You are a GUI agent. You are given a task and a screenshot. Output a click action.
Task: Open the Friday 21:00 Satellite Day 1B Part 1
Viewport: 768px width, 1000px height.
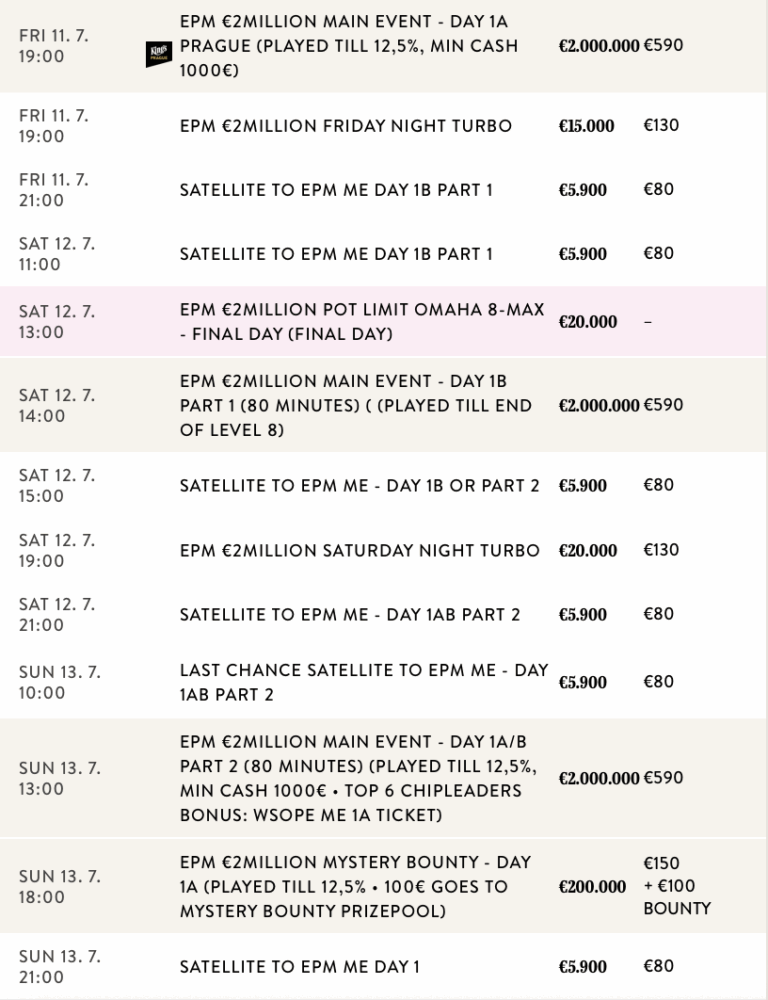tap(336, 190)
